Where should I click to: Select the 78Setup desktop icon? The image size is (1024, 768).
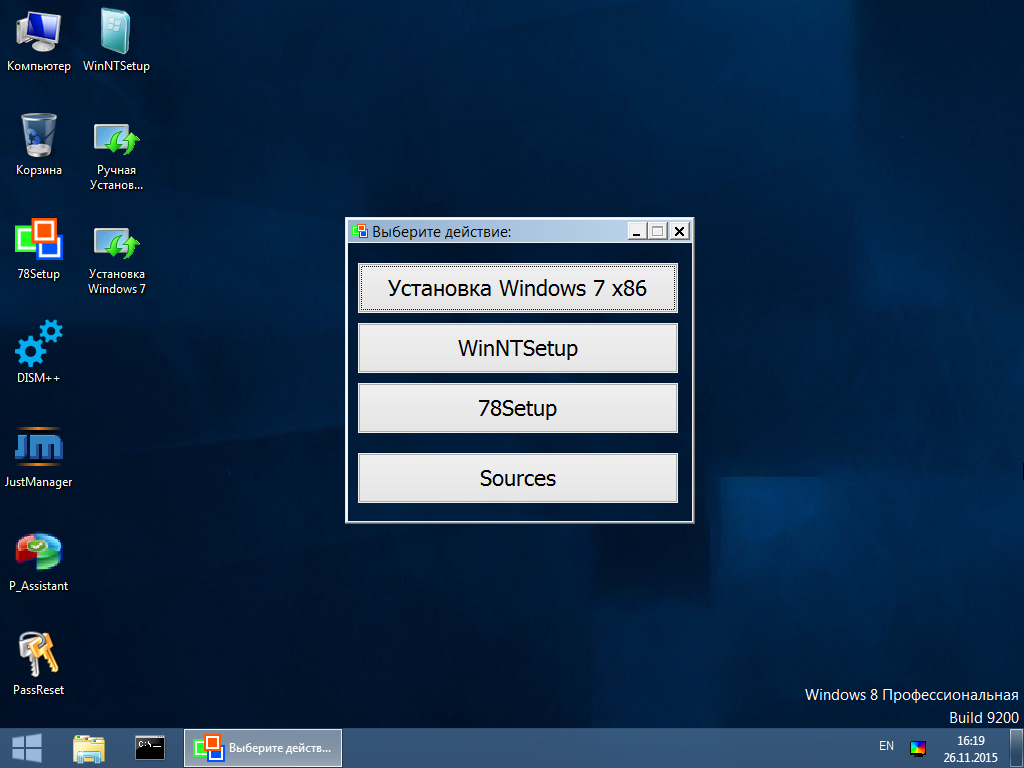pos(39,248)
